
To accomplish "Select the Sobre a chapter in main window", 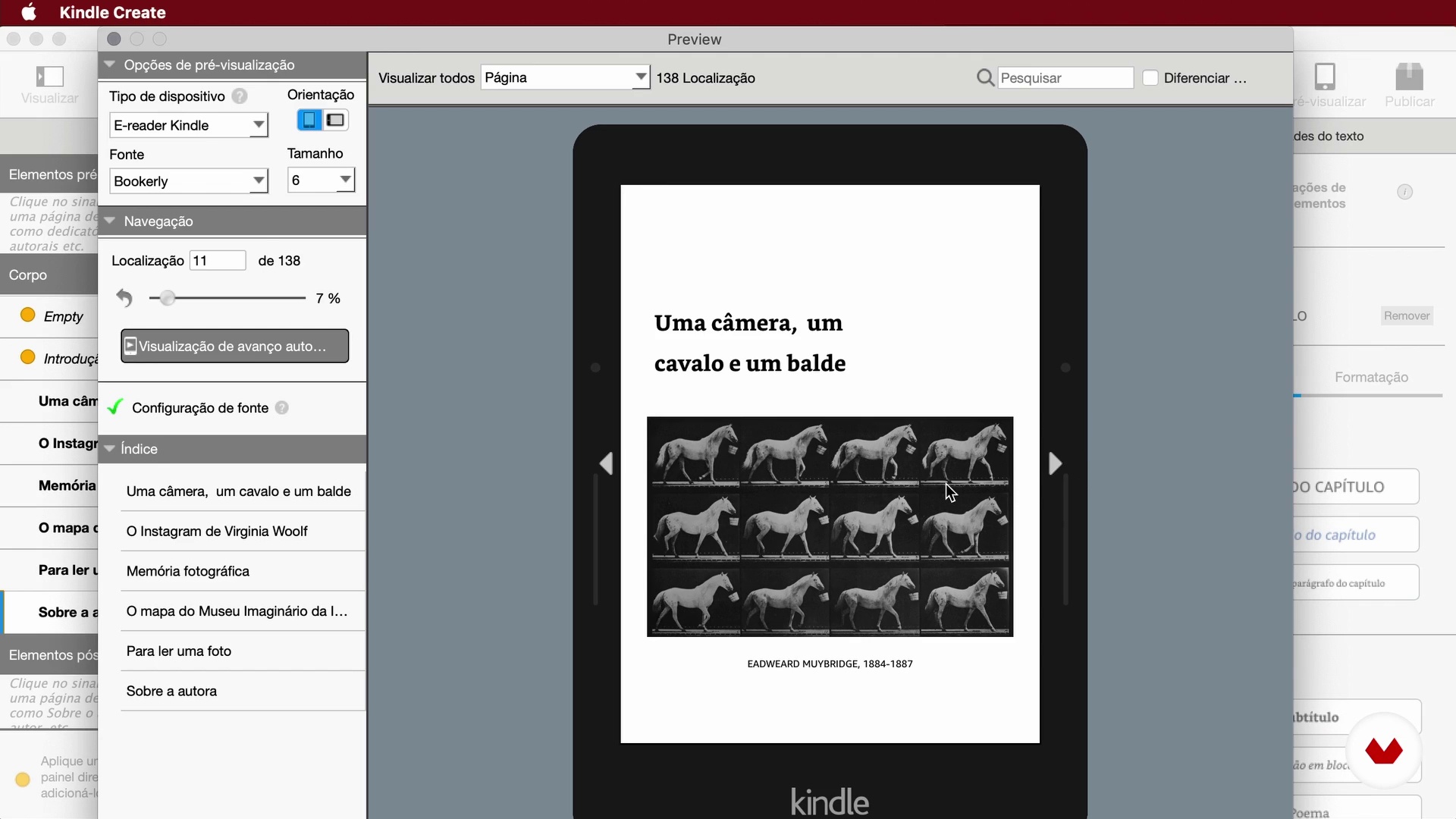I will [49, 612].
